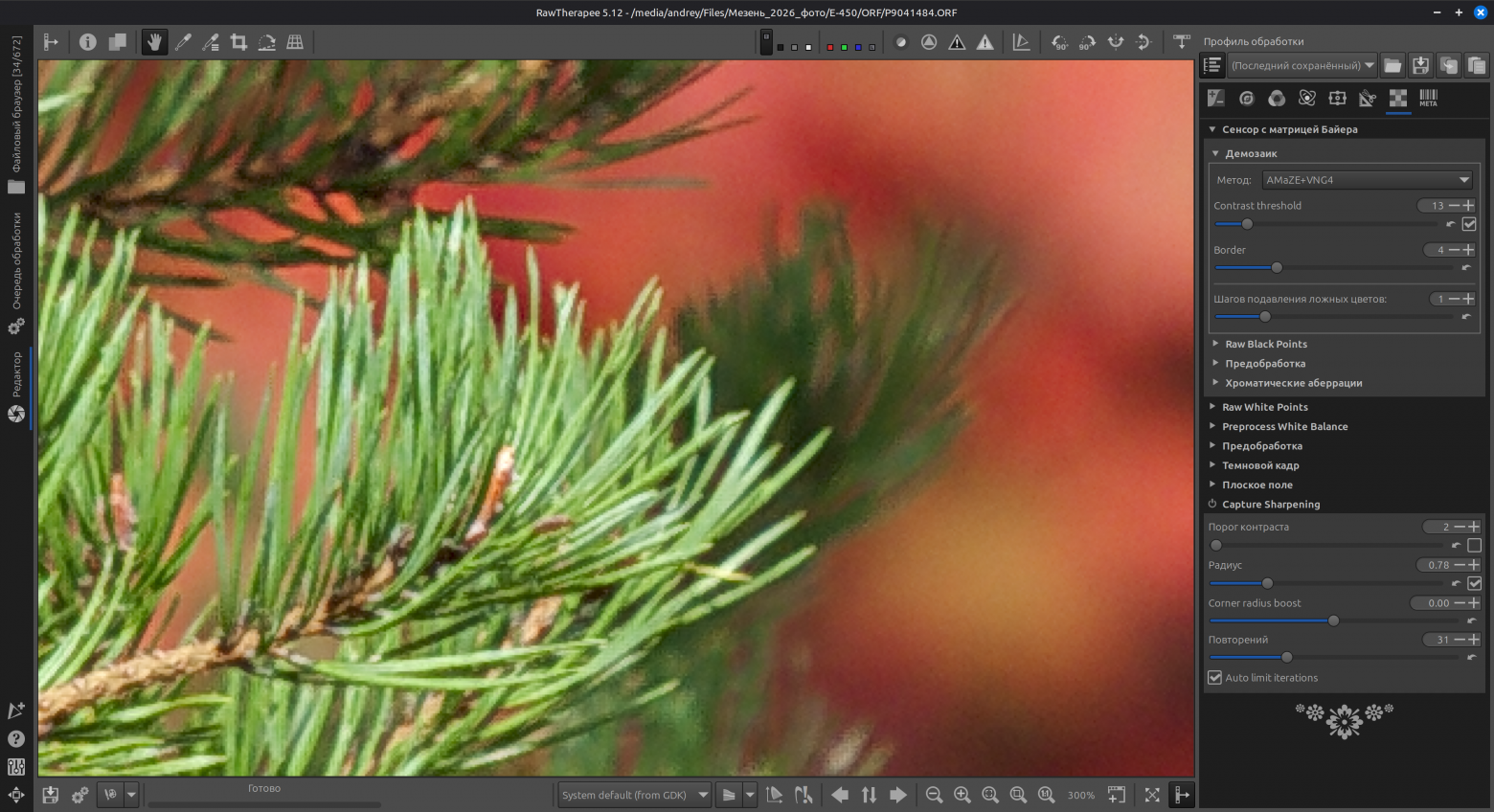The image size is (1494, 812).
Task: Toggle auto checkbox for Contrast threshold
Action: [1469, 224]
